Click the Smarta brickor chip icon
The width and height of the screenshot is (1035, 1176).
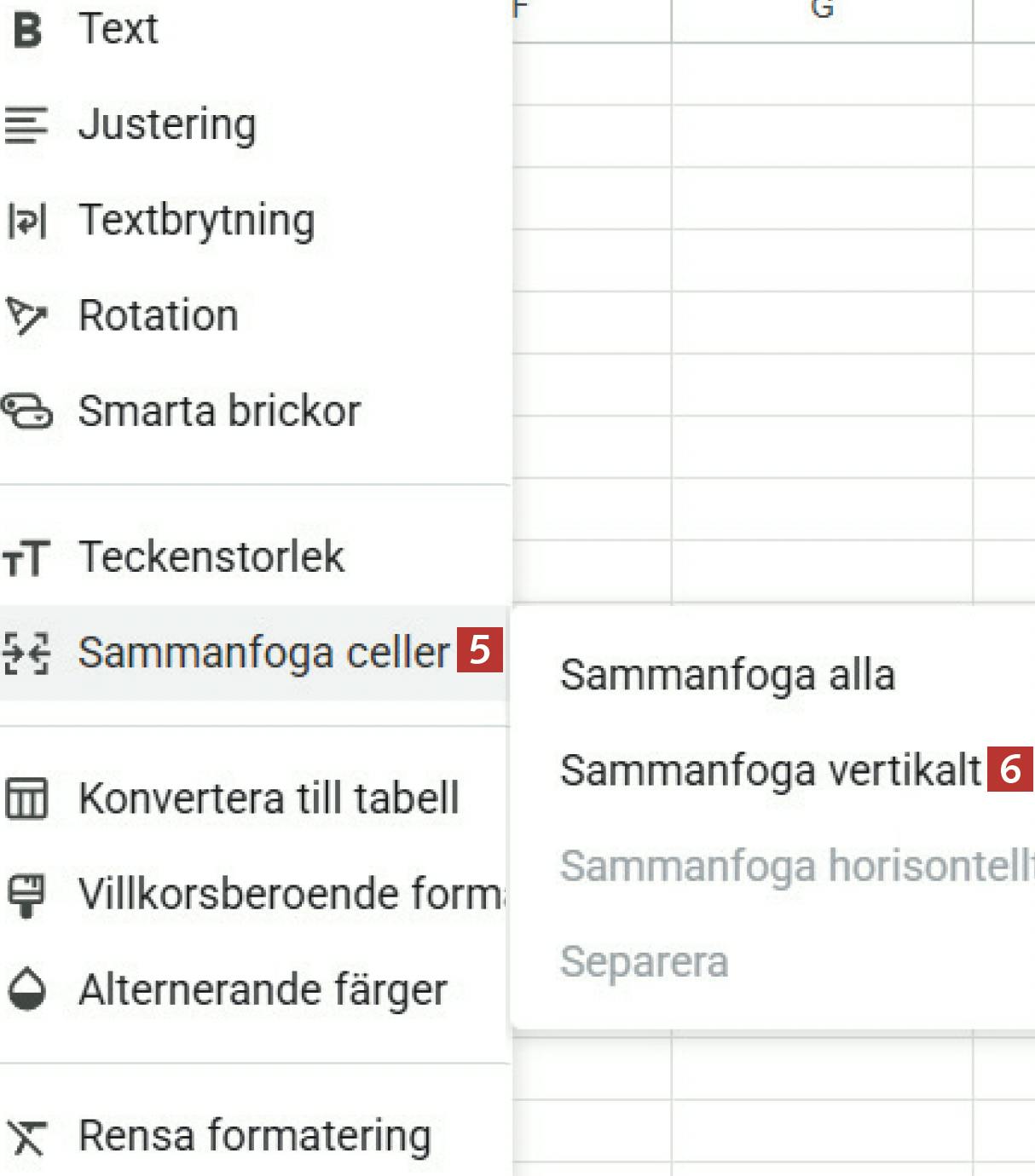click(26, 412)
